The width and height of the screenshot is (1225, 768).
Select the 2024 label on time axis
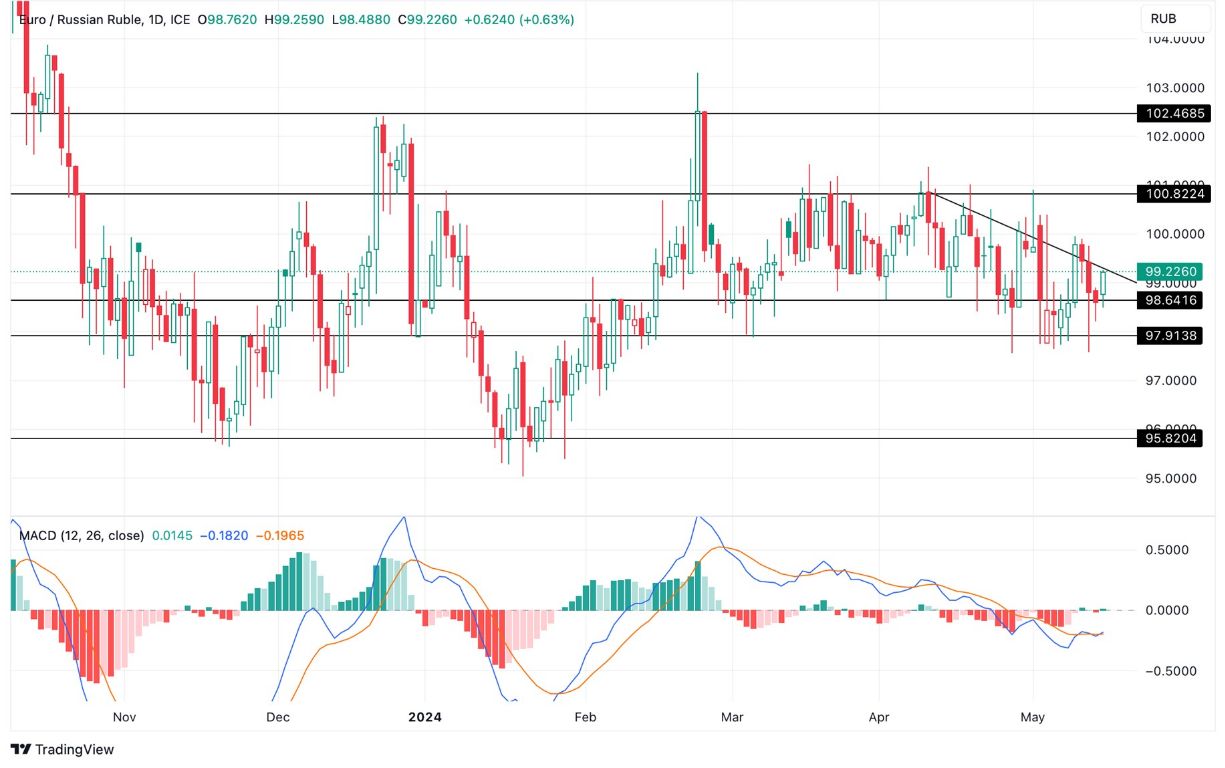pos(425,717)
